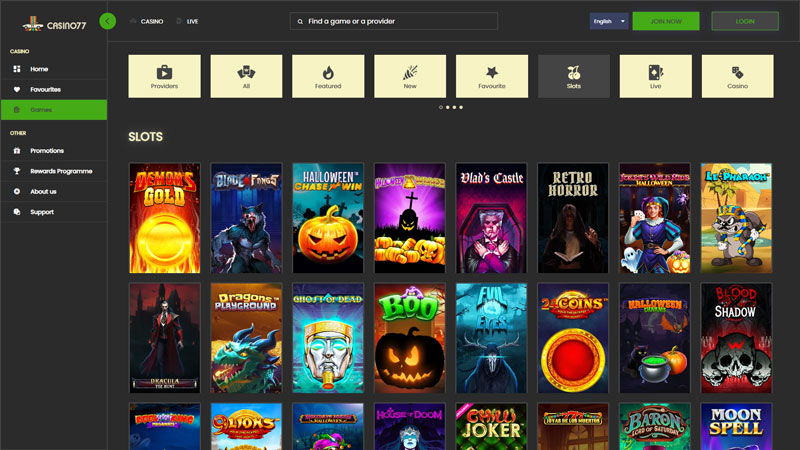Open the purple Halloween graveyard slot game
The width and height of the screenshot is (800, 450).
pos(410,218)
